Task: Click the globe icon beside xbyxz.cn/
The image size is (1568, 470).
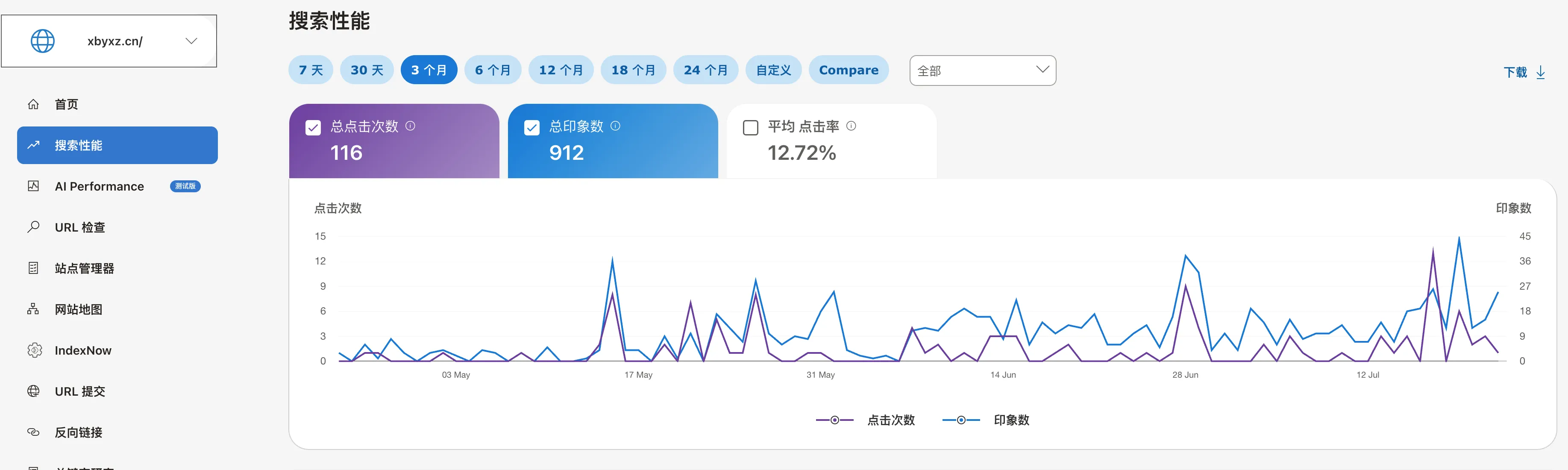Action: (43, 41)
